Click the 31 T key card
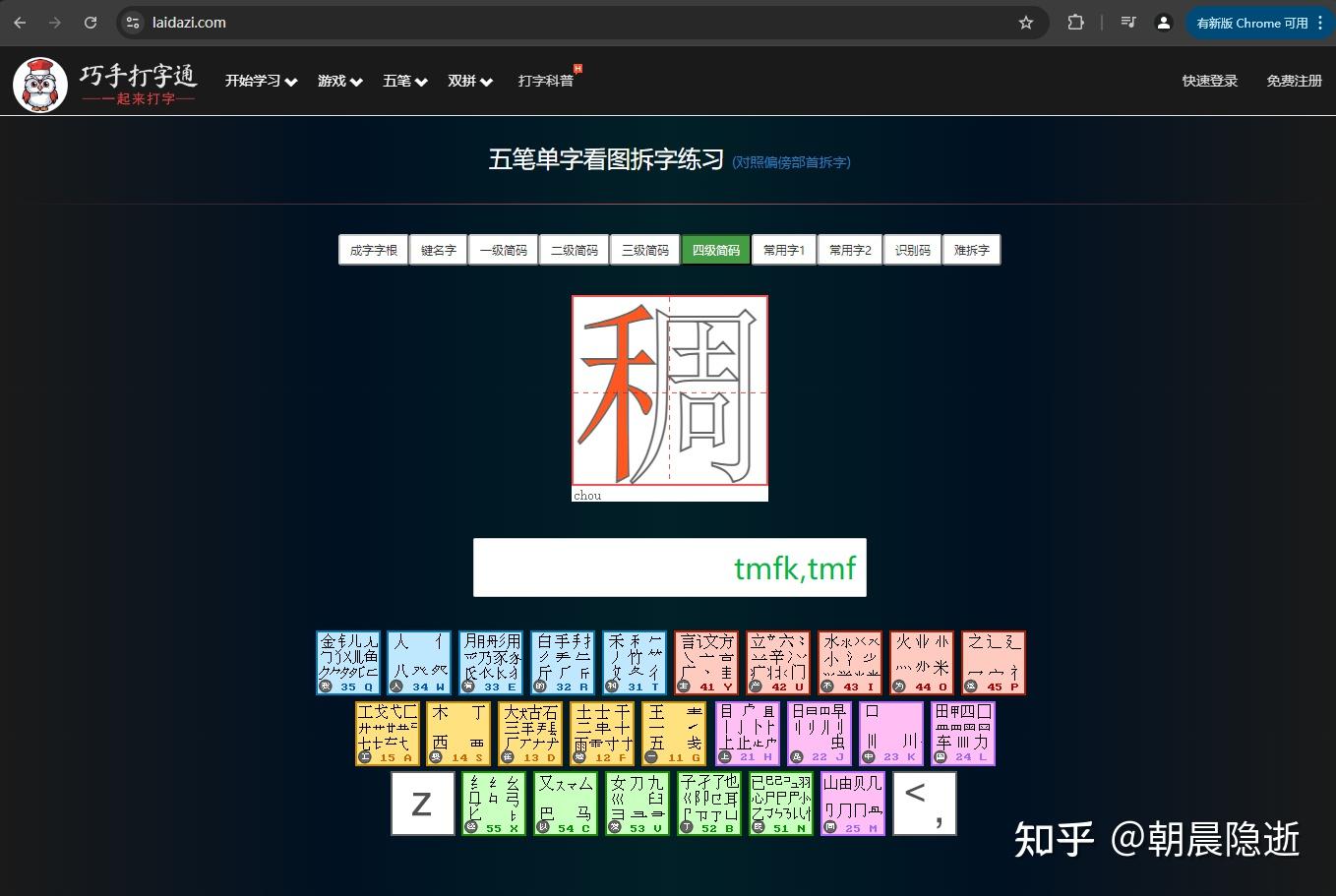 (635, 663)
